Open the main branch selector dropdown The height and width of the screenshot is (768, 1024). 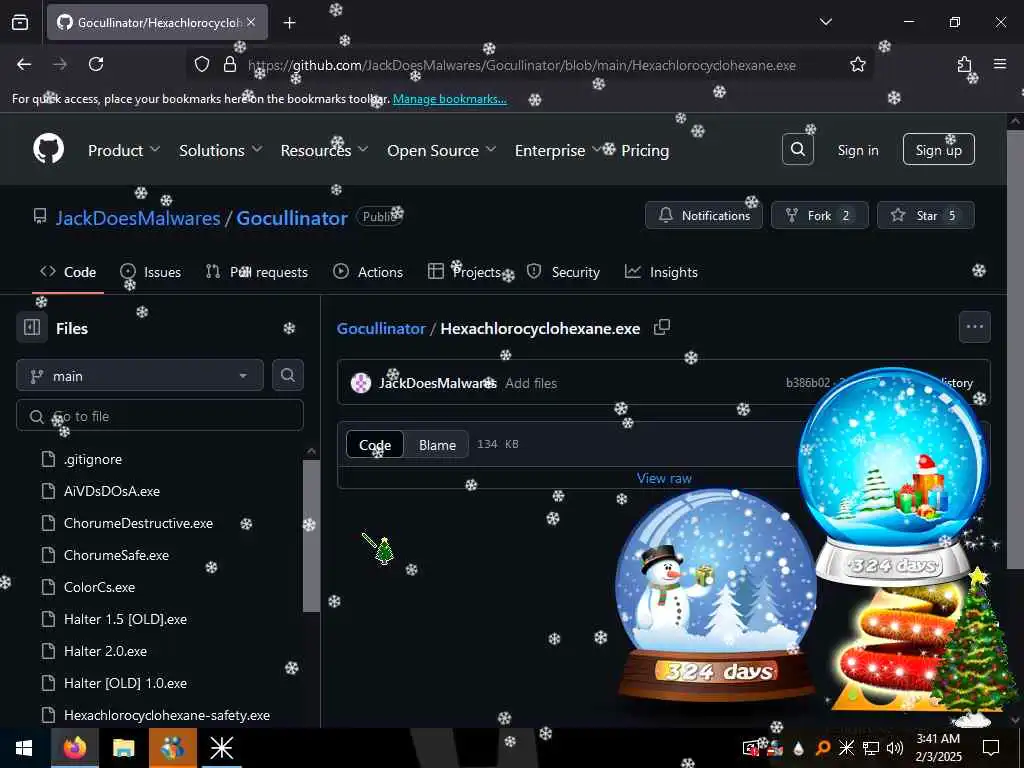(x=140, y=376)
